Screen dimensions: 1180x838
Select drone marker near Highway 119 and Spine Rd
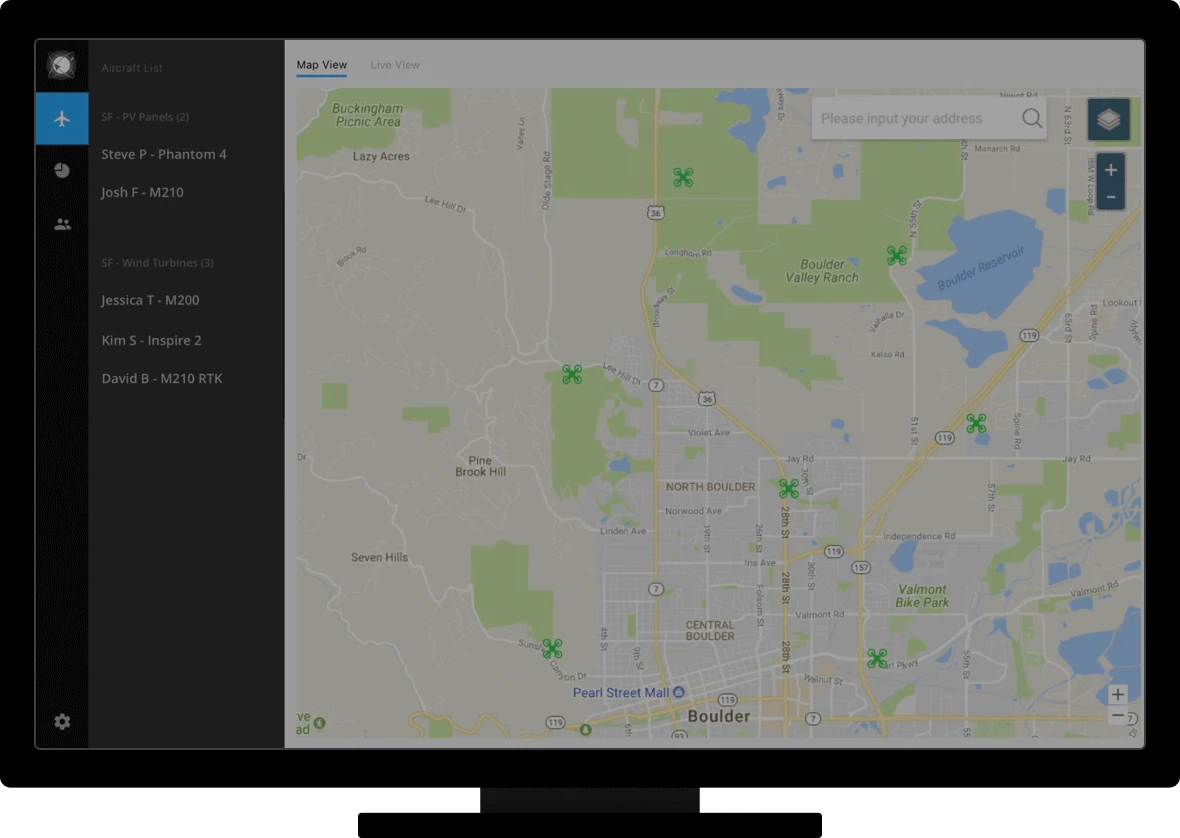pos(976,423)
